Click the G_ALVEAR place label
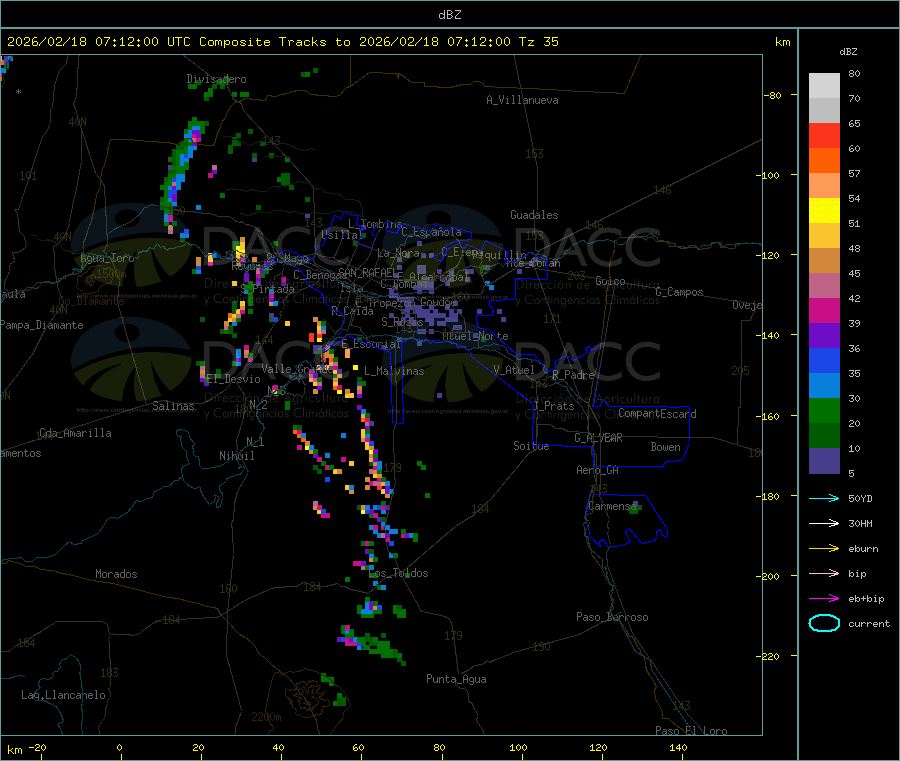Viewport: 900px width, 761px height. [599, 438]
